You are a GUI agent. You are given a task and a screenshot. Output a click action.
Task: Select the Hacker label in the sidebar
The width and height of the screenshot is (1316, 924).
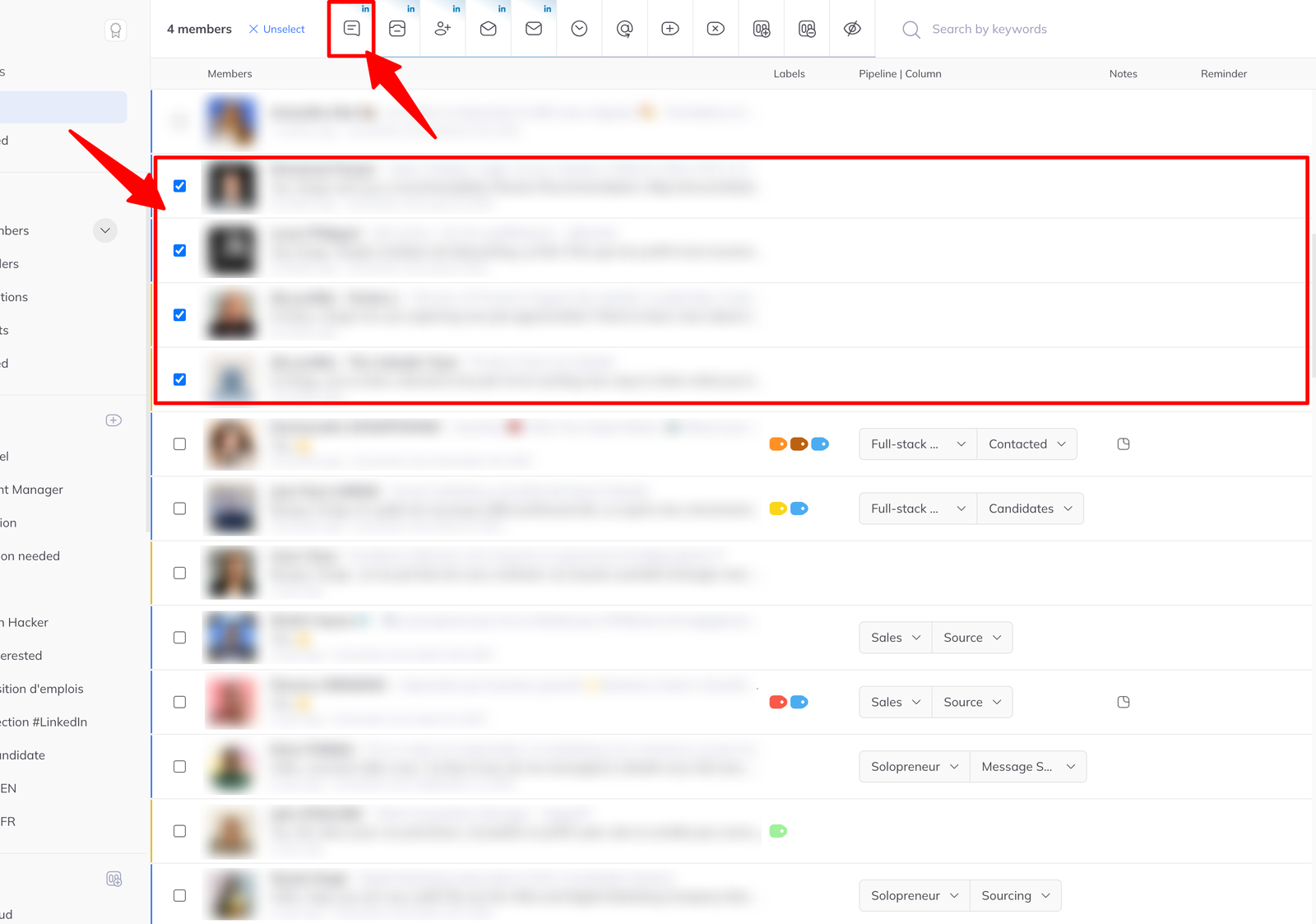coord(25,622)
